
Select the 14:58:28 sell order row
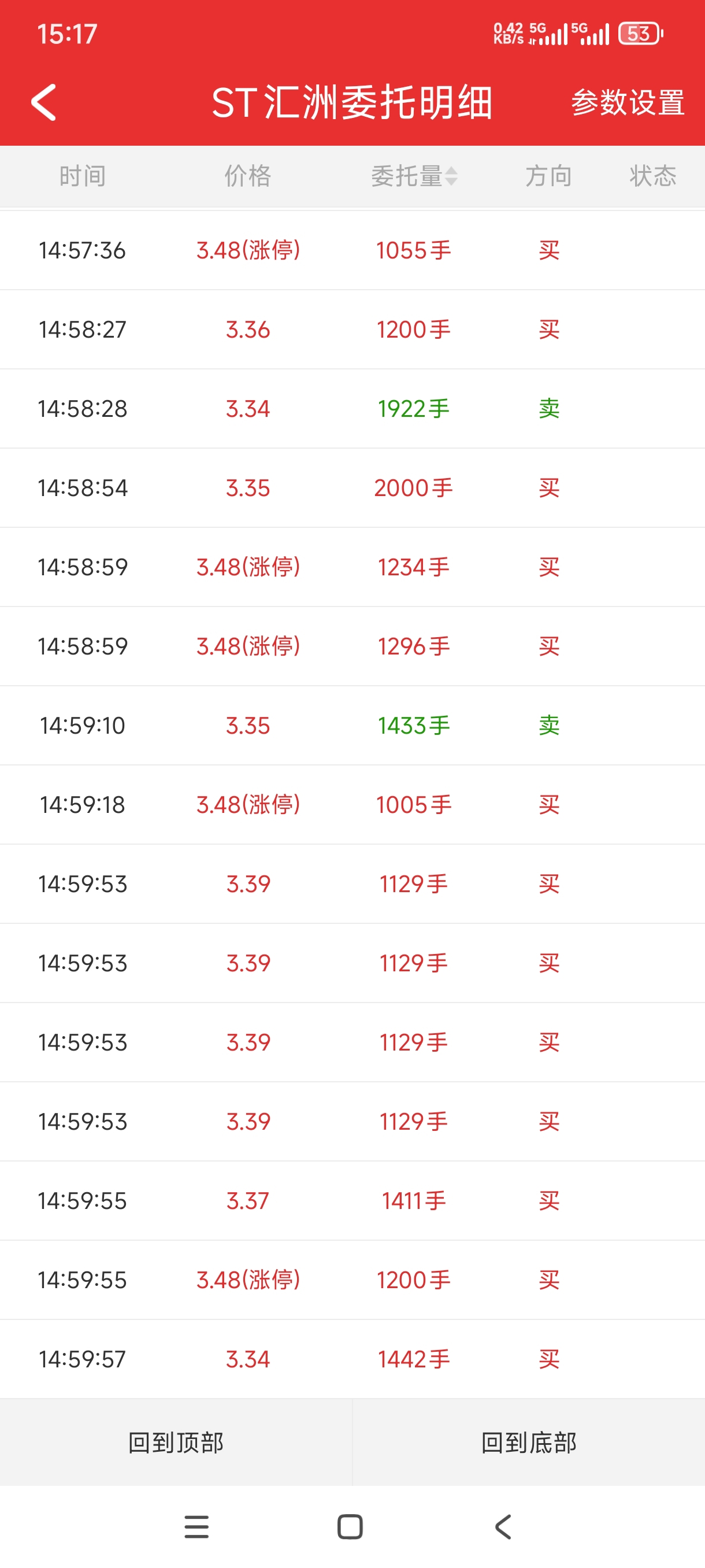(352, 408)
